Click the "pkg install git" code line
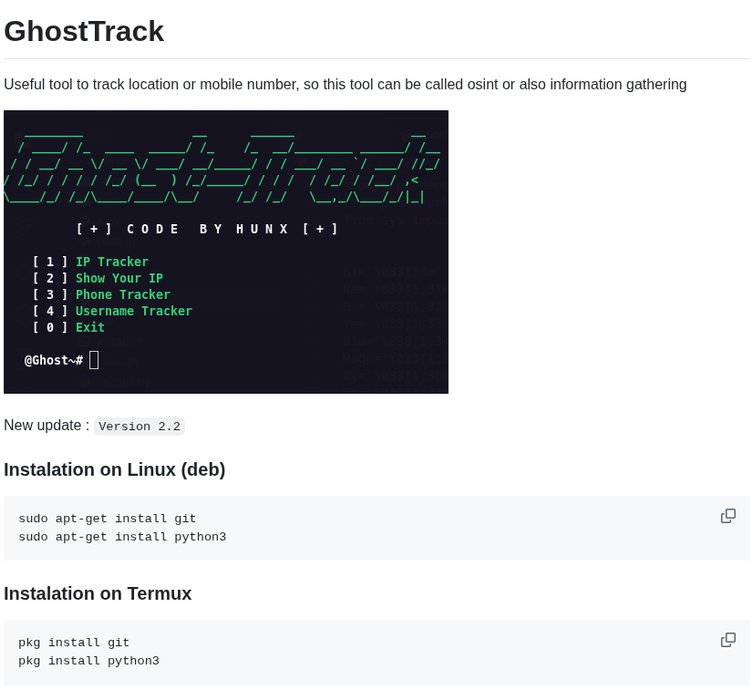This screenshot has height=700, width=753. click(x=74, y=643)
